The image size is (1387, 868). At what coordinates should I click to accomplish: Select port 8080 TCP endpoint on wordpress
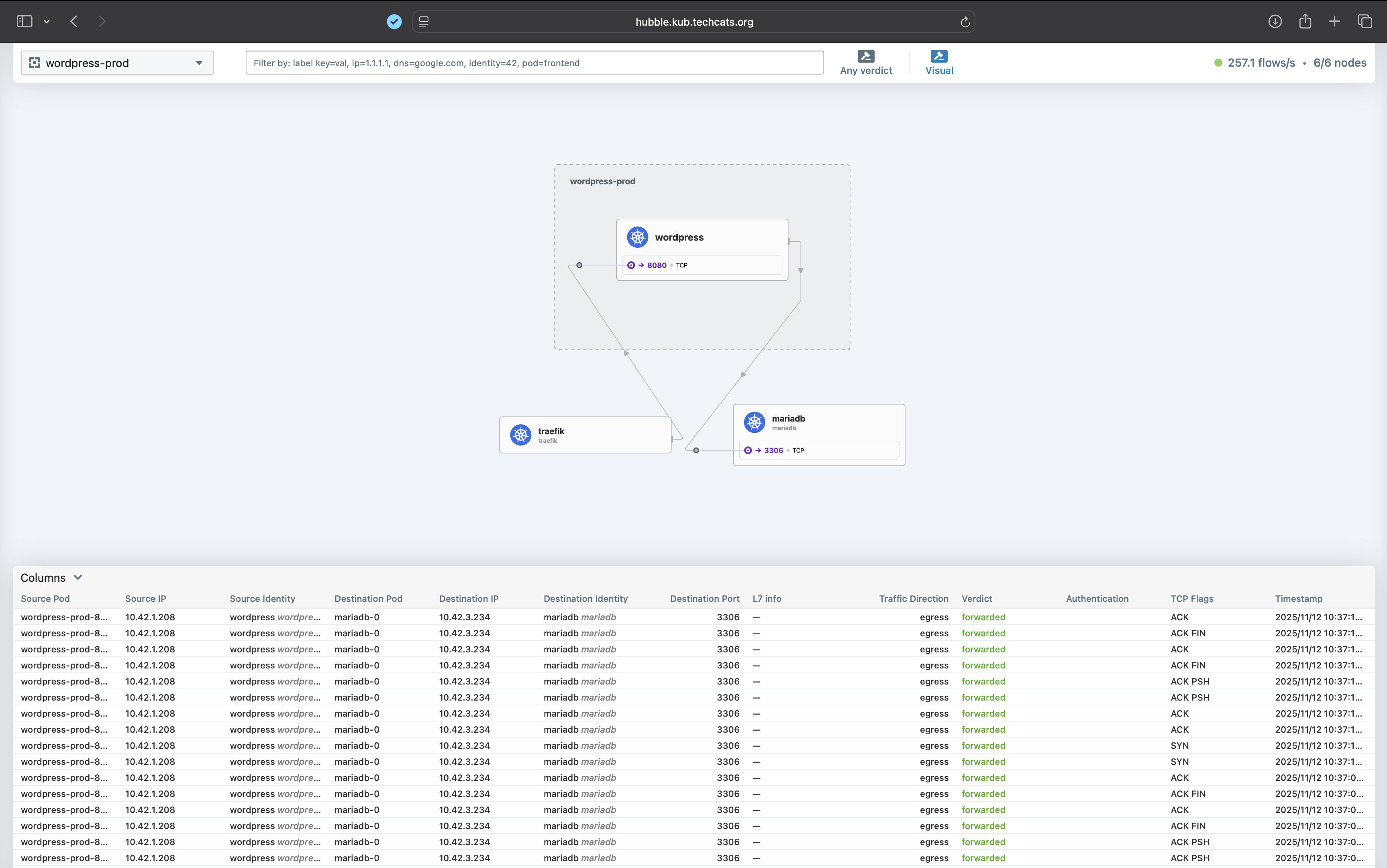click(657, 265)
